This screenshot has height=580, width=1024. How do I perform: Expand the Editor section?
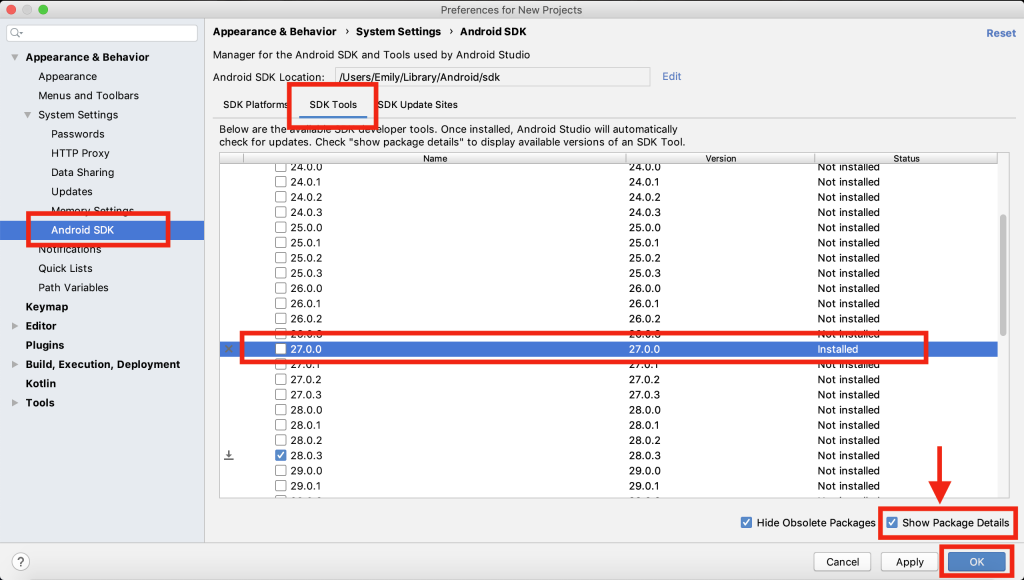point(15,326)
